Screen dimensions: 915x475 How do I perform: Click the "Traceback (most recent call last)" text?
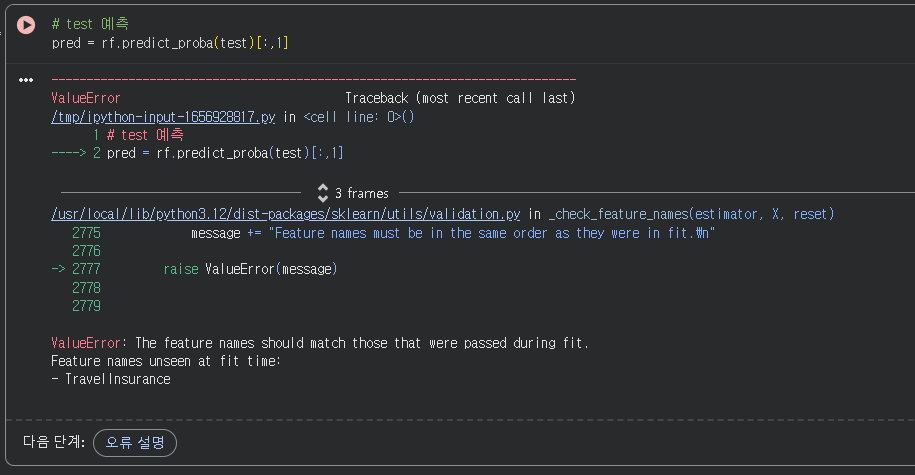[x=459, y=98]
